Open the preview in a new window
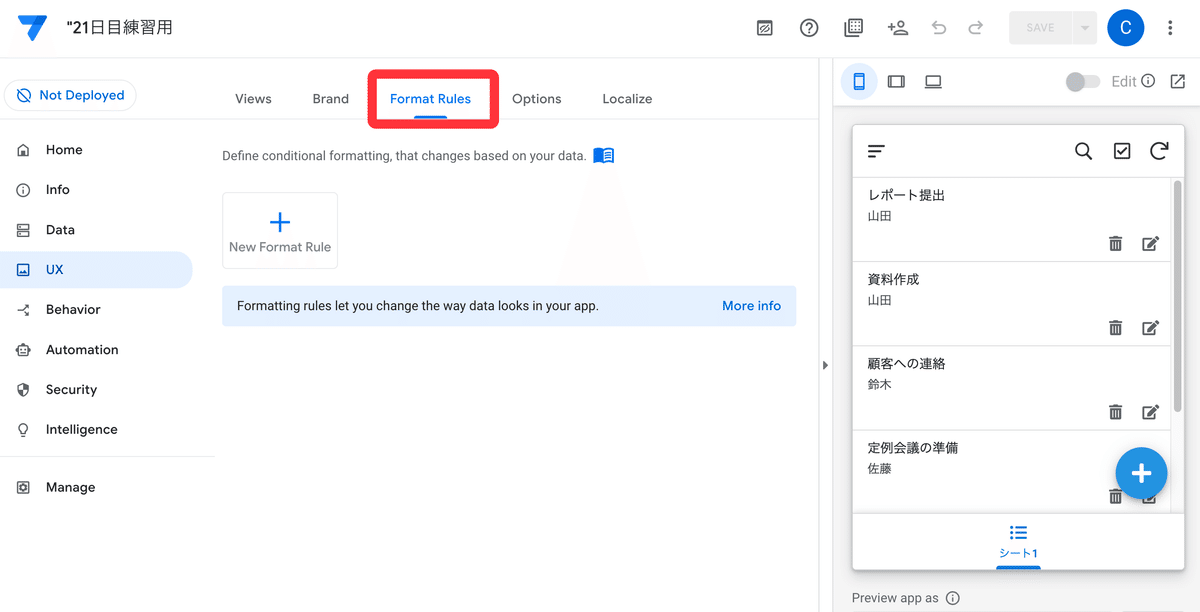The width and height of the screenshot is (1200, 612). coord(1177,81)
